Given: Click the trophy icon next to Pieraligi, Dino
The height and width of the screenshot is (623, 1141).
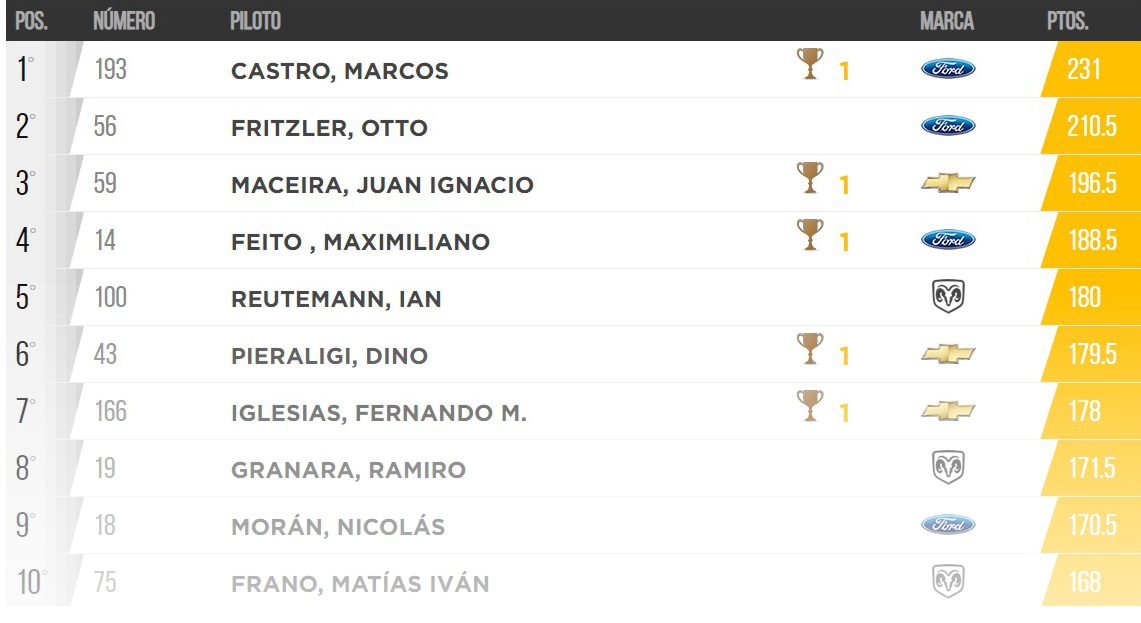Looking at the screenshot, I should click(810, 350).
